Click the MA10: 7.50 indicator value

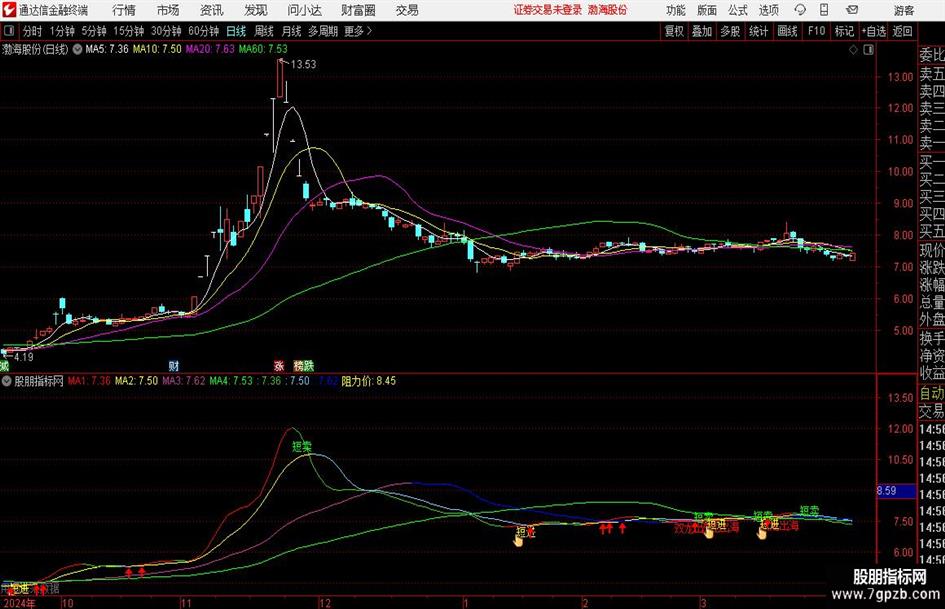tap(157, 49)
